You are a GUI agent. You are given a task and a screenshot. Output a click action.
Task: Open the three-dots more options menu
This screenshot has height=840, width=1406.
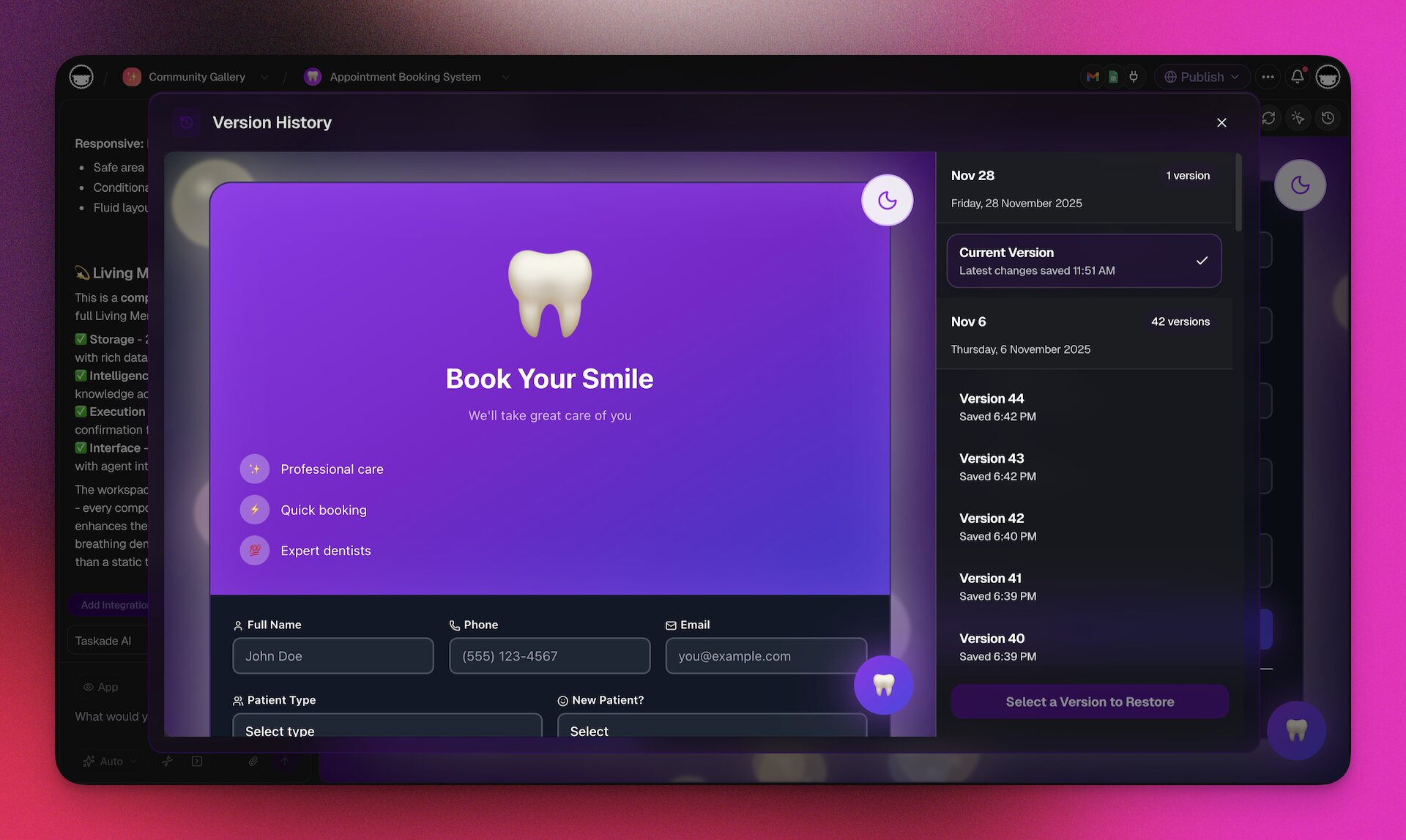1268,76
